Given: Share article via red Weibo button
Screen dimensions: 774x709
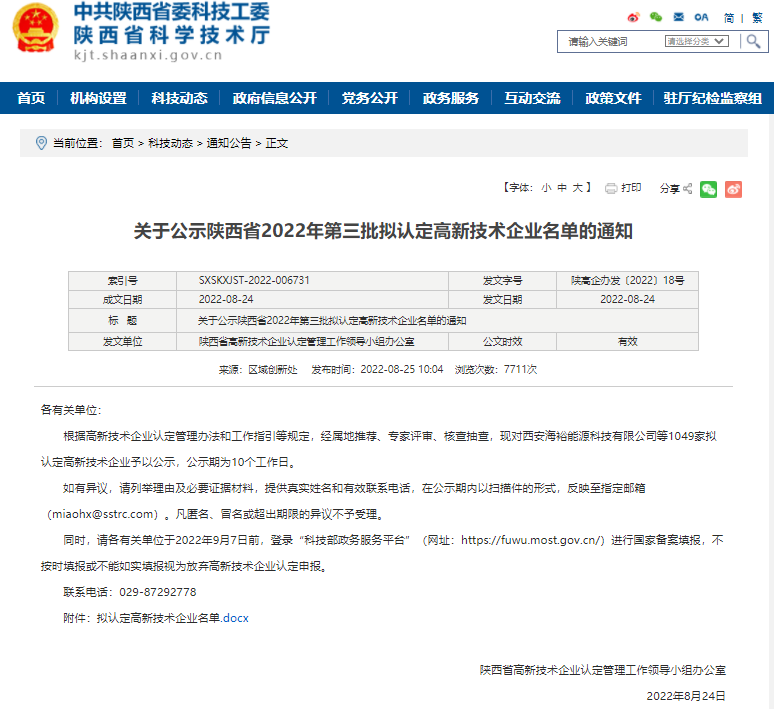Looking at the screenshot, I should [733, 189].
